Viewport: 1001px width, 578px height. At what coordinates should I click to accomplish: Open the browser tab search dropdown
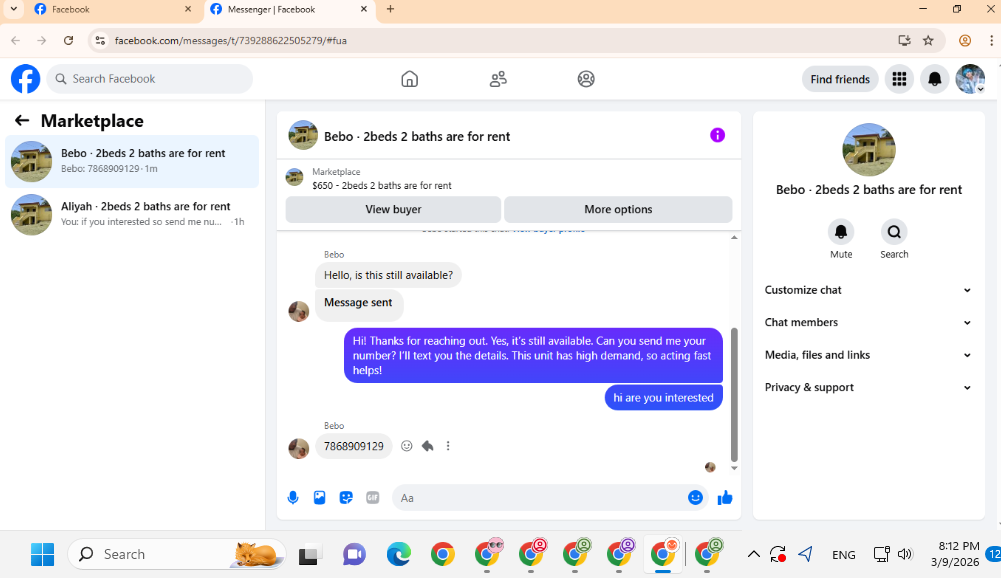pyautogui.click(x=13, y=9)
